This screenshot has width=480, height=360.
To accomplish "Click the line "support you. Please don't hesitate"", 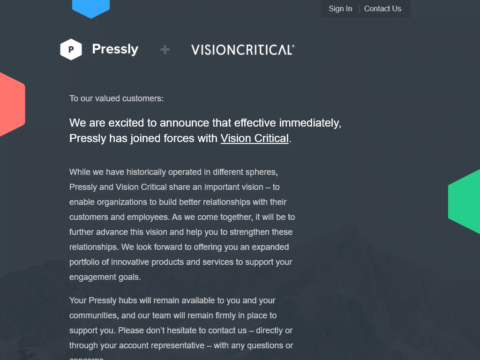I will click(x=181, y=330).
